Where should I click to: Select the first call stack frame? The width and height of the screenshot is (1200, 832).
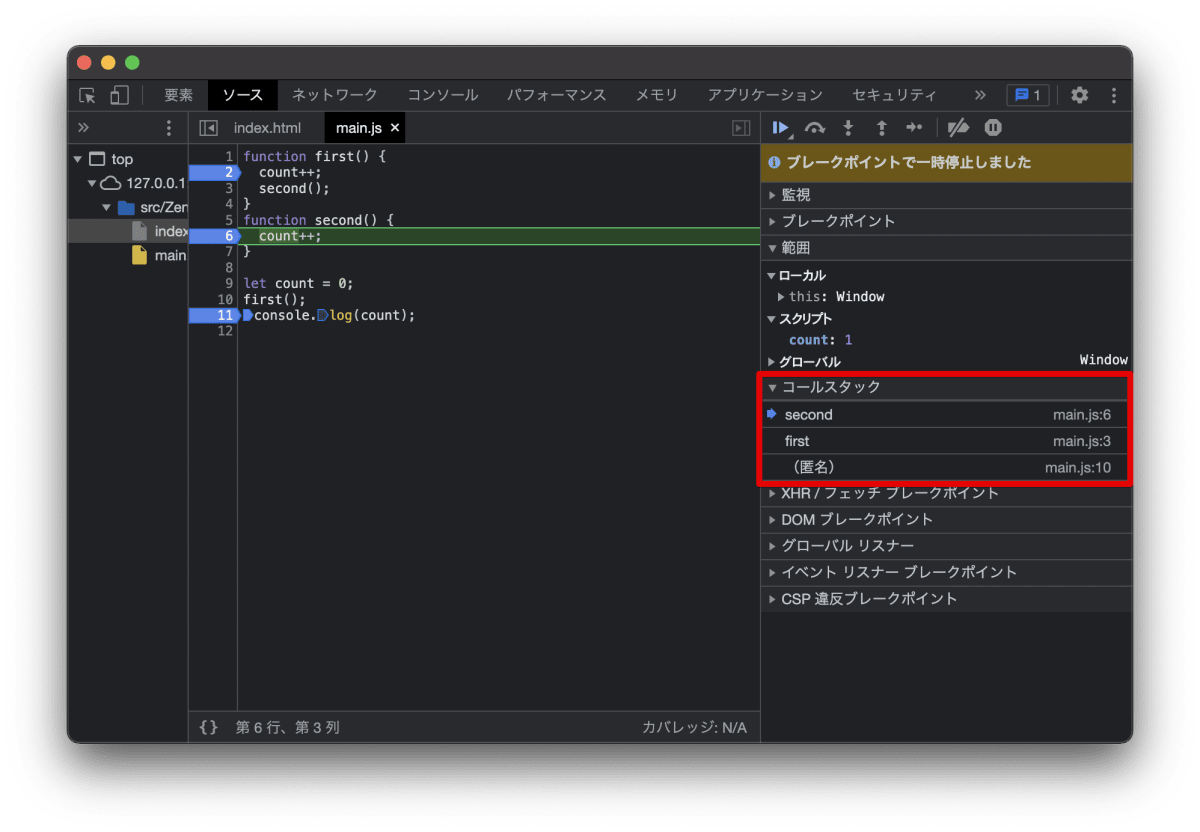pyautogui.click(x=946, y=441)
